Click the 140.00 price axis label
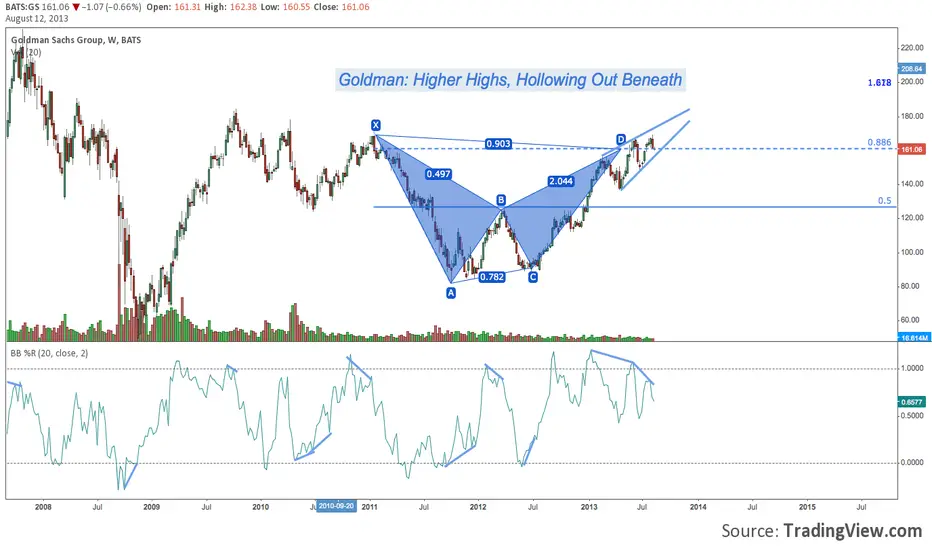This screenshot has width=932, height=550. 912,184
